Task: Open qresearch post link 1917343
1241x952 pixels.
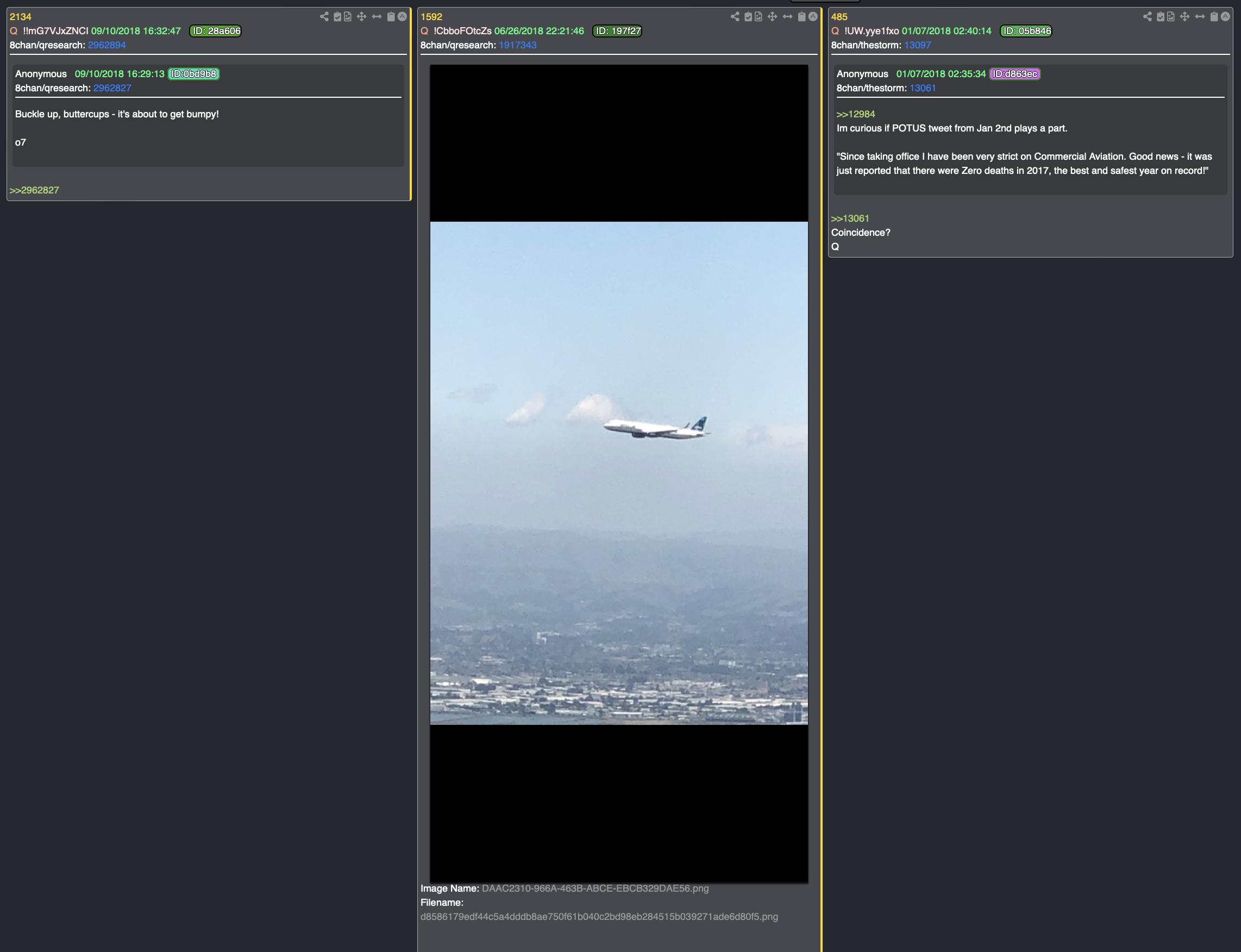Action: 517,45
